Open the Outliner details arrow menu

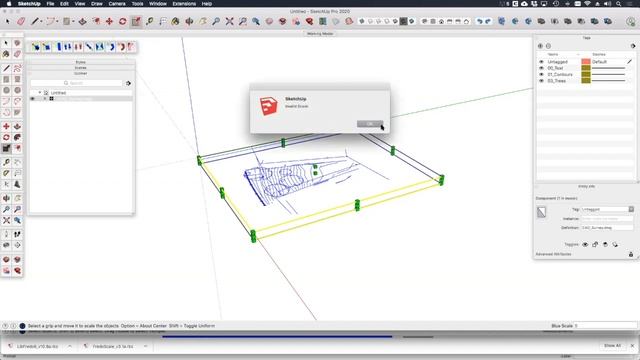(128, 83)
